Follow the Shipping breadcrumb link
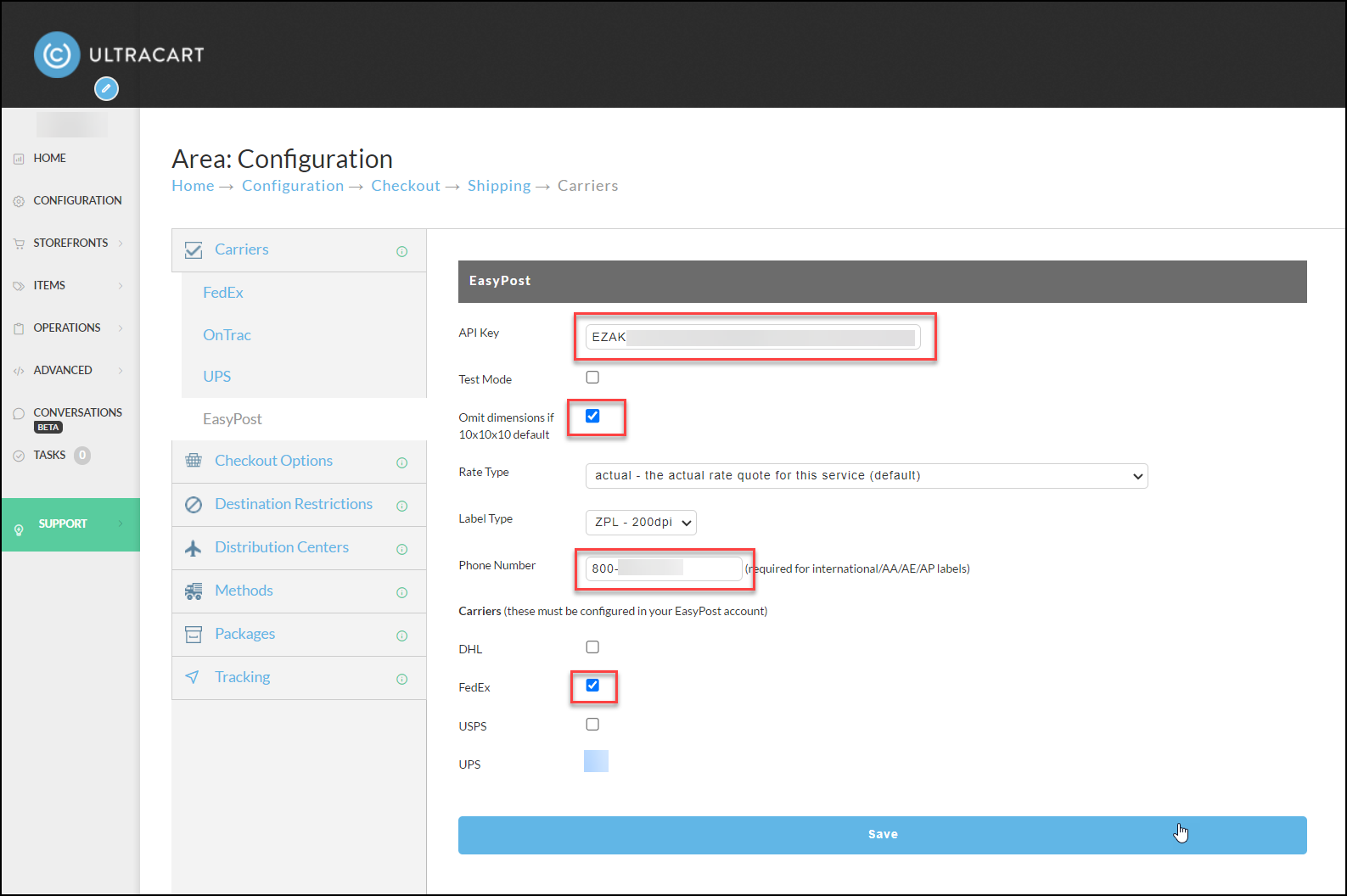 click(499, 186)
